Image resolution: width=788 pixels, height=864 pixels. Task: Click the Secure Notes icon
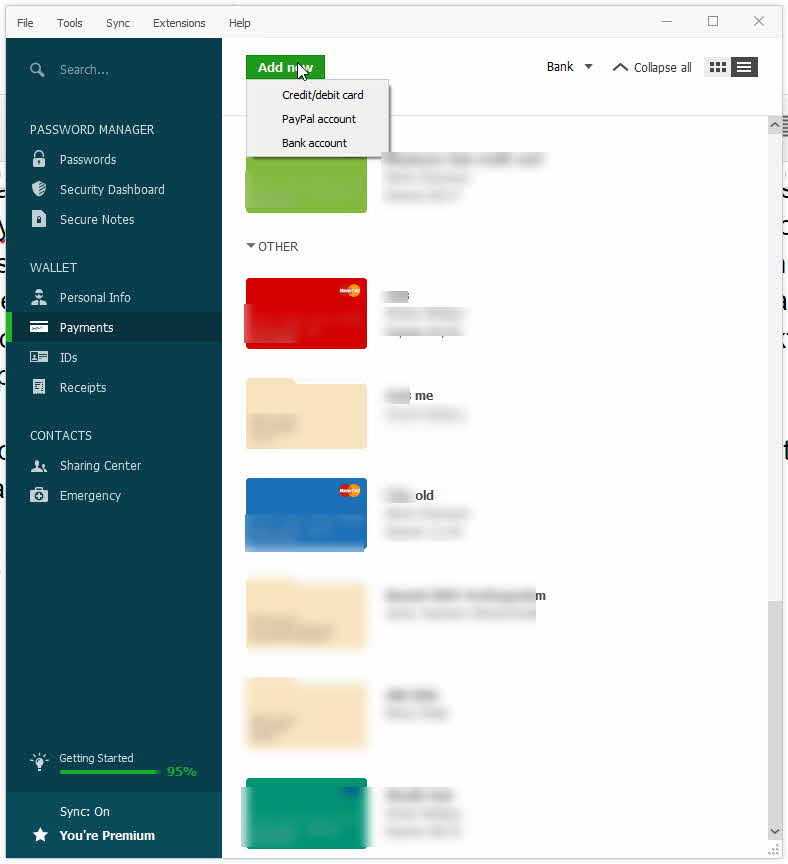(x=39, y=219)
